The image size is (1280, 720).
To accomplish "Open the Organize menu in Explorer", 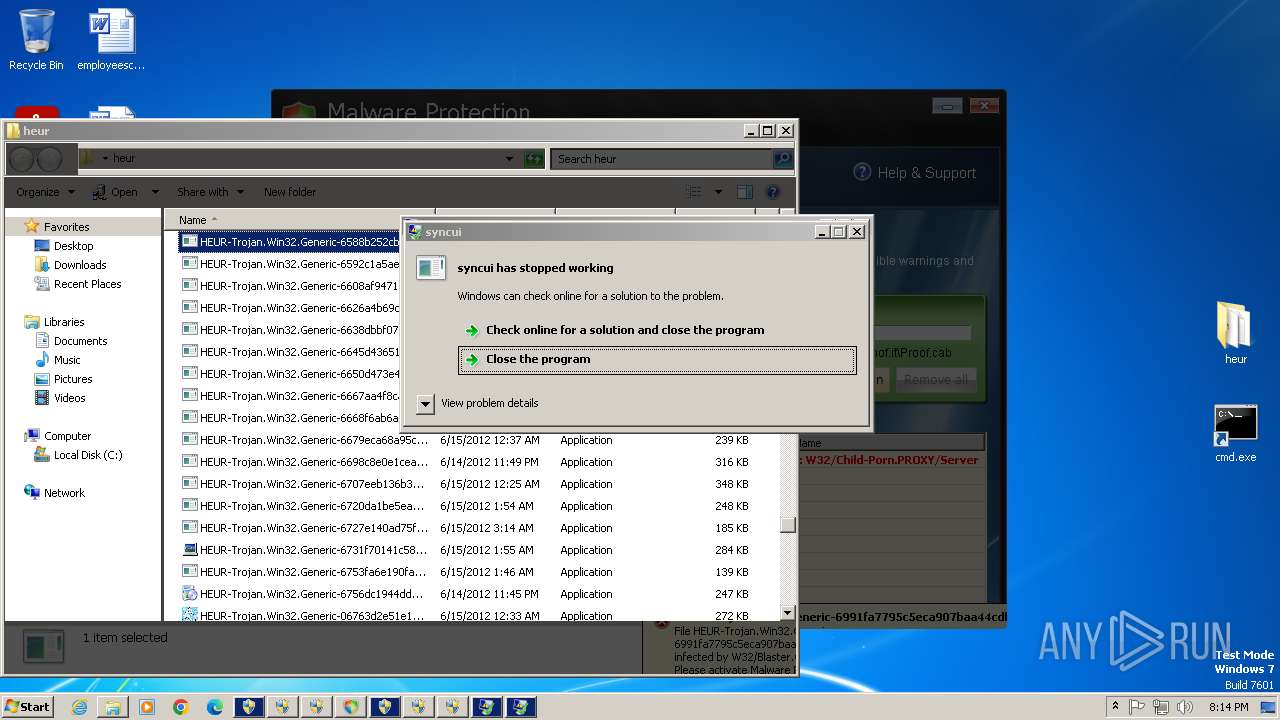I will click(45, 192).
